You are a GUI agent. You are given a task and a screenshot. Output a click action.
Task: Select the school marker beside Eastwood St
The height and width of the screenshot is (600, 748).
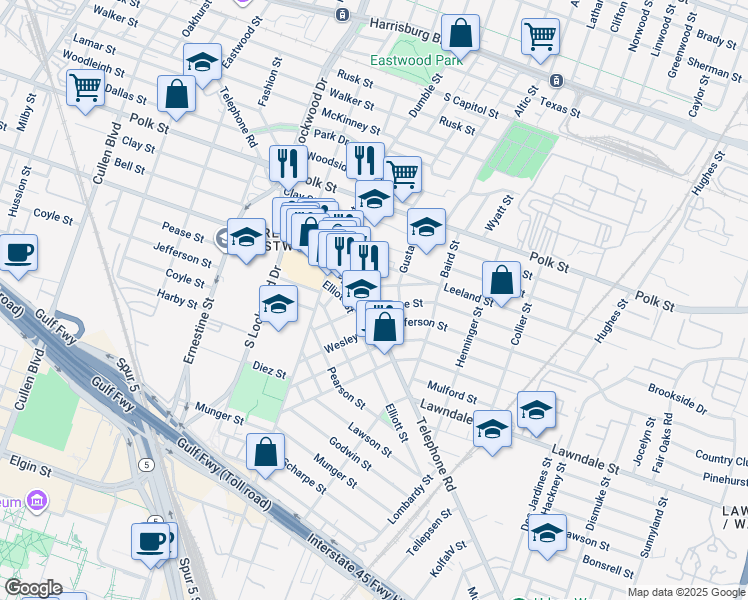point(202,62)
